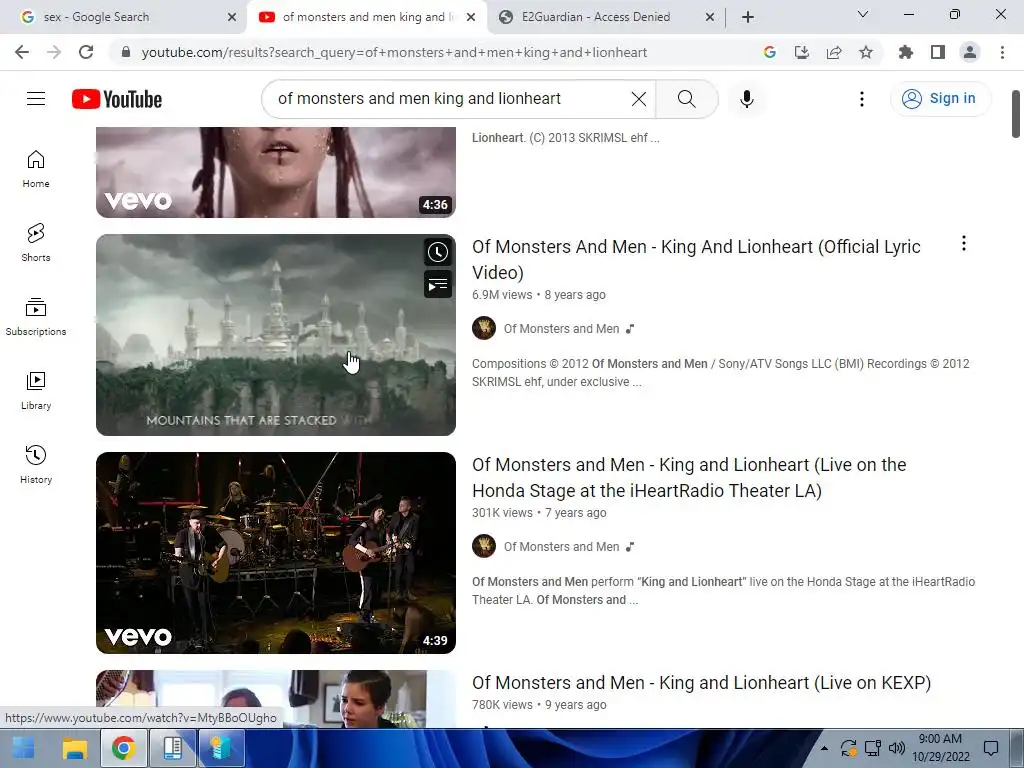Open channel avatar under Lyric Video result
Screen dimensions: 1024x768
click(x=484, y=328)
